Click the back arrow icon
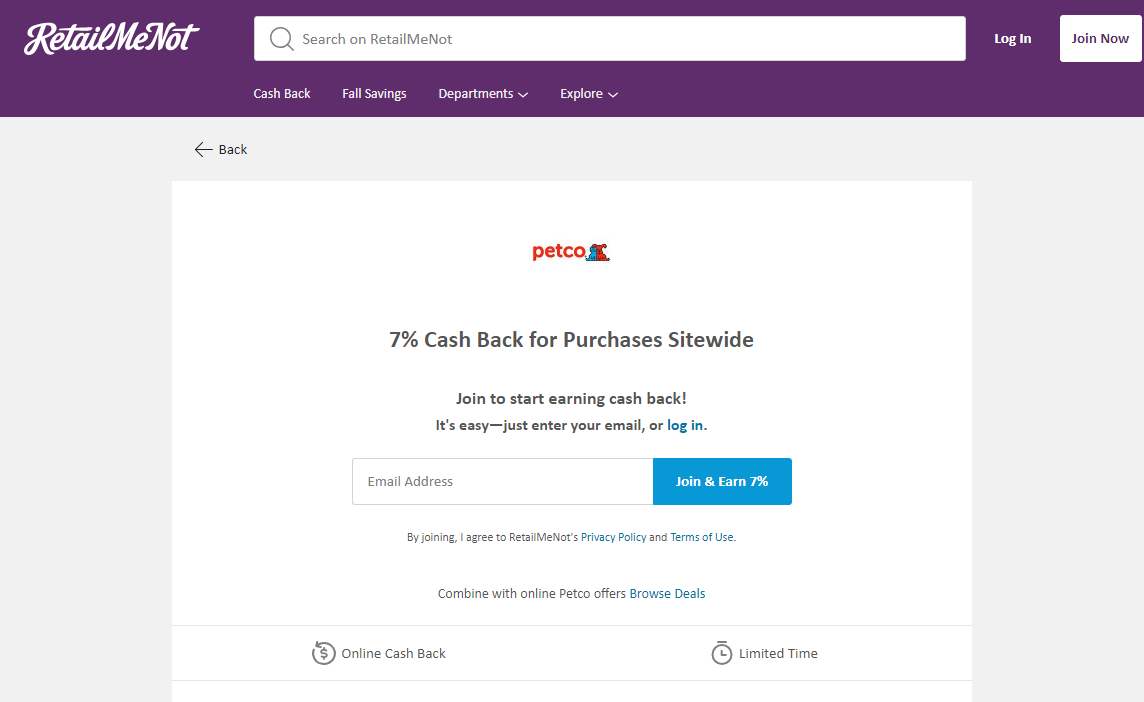Screen dimensions: 1144x702 coord(204,150)
